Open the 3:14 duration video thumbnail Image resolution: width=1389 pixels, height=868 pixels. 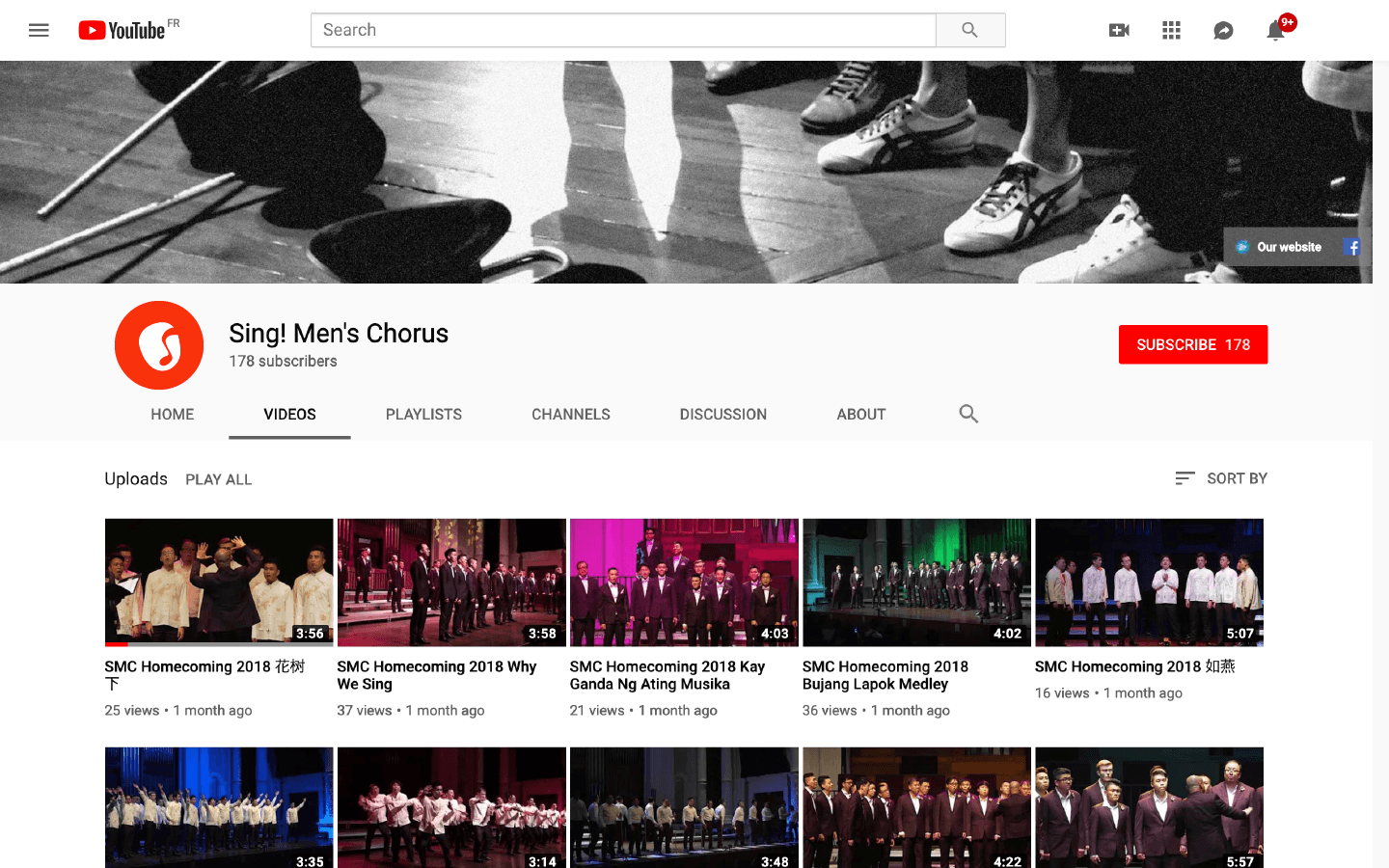coord(451,807)
